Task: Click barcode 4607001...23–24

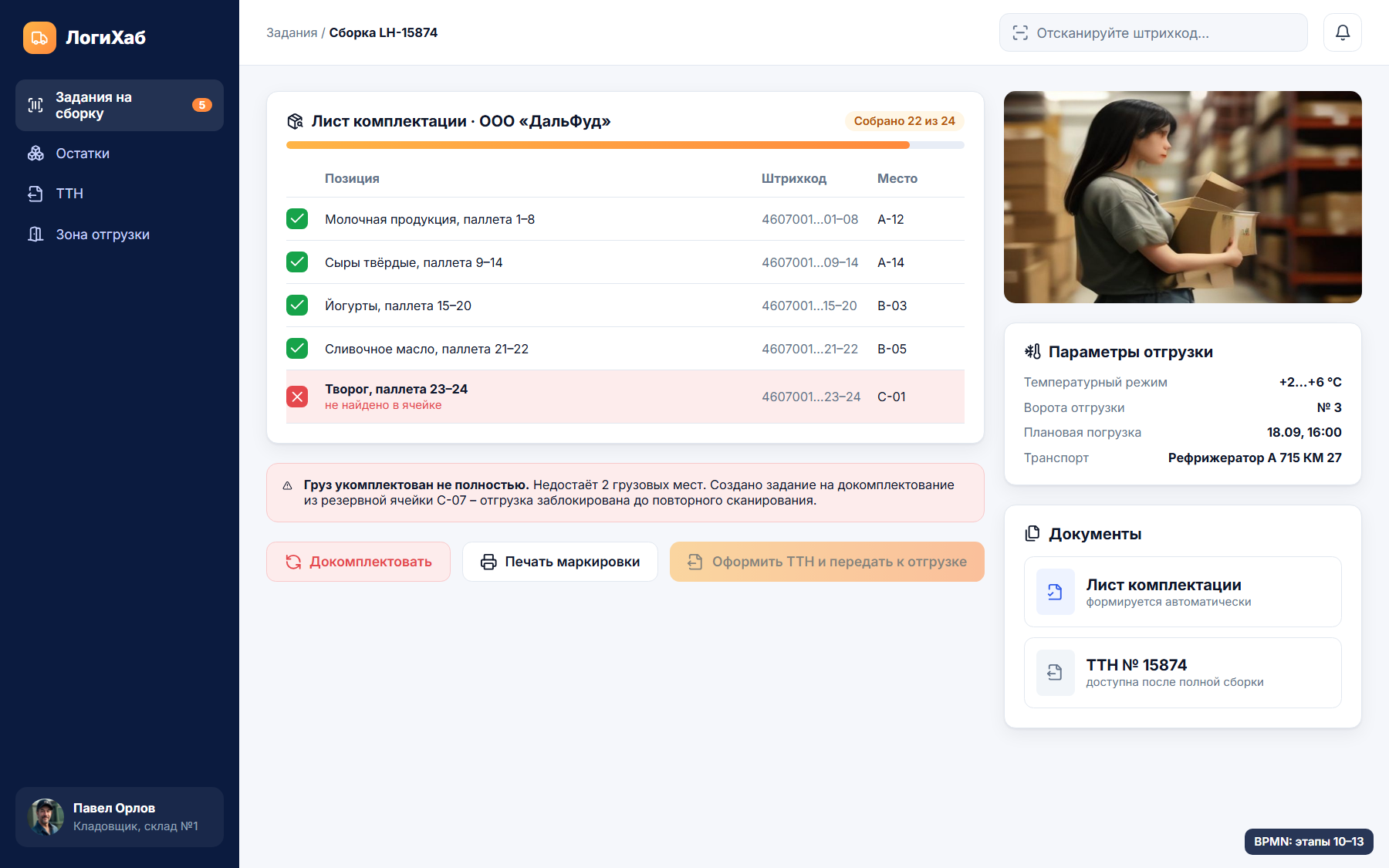Action: point(811,397)
